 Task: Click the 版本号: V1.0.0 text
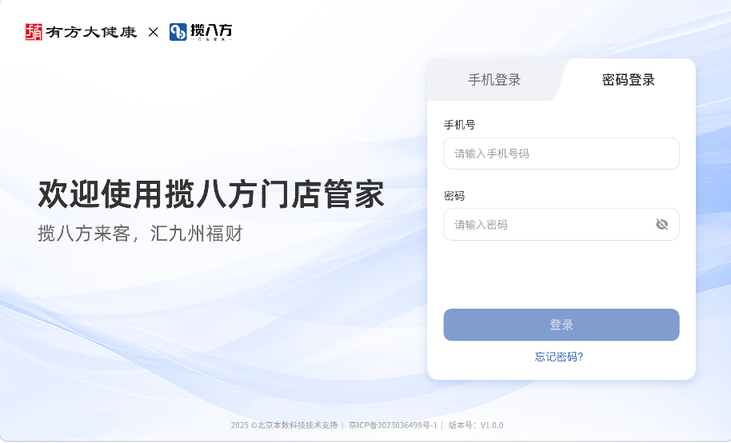pyautogui.click(x=476, y=425)
